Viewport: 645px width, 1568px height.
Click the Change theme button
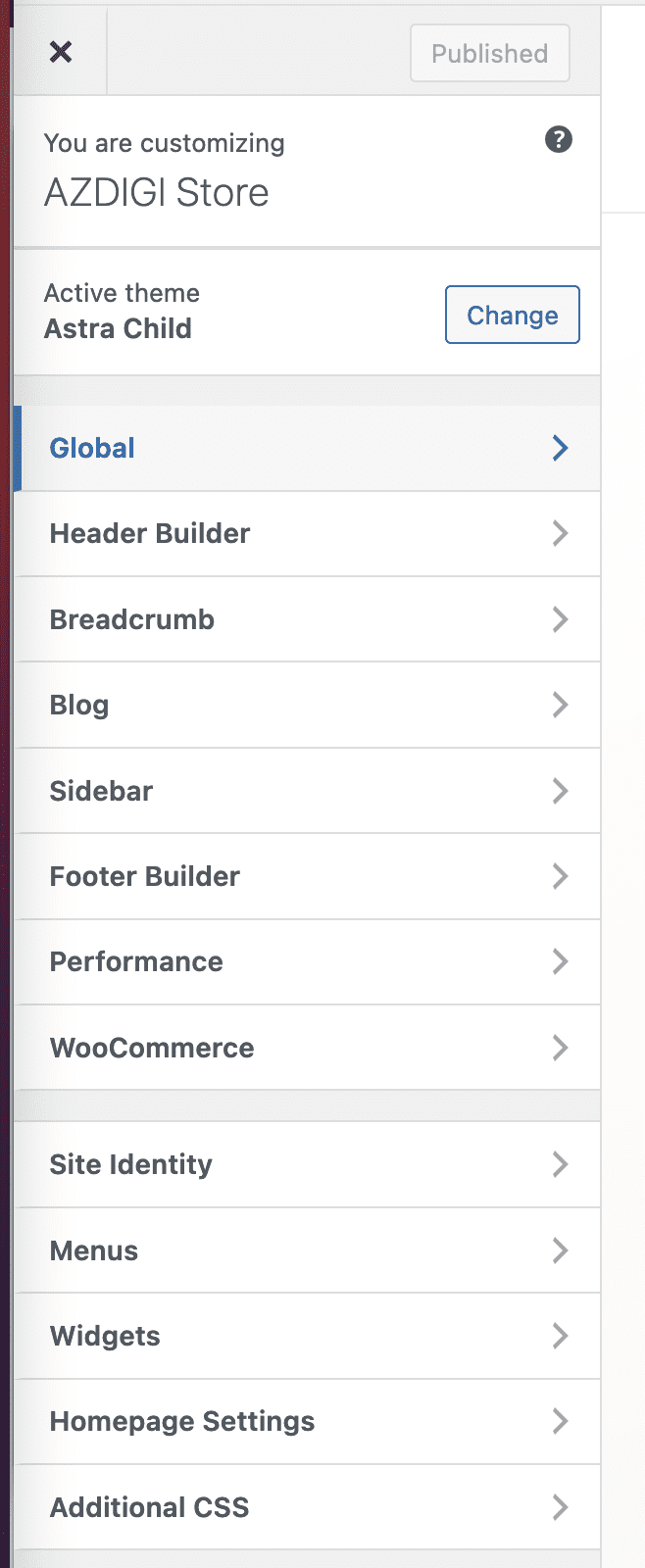pyautogui.click(x=512, y=315)
